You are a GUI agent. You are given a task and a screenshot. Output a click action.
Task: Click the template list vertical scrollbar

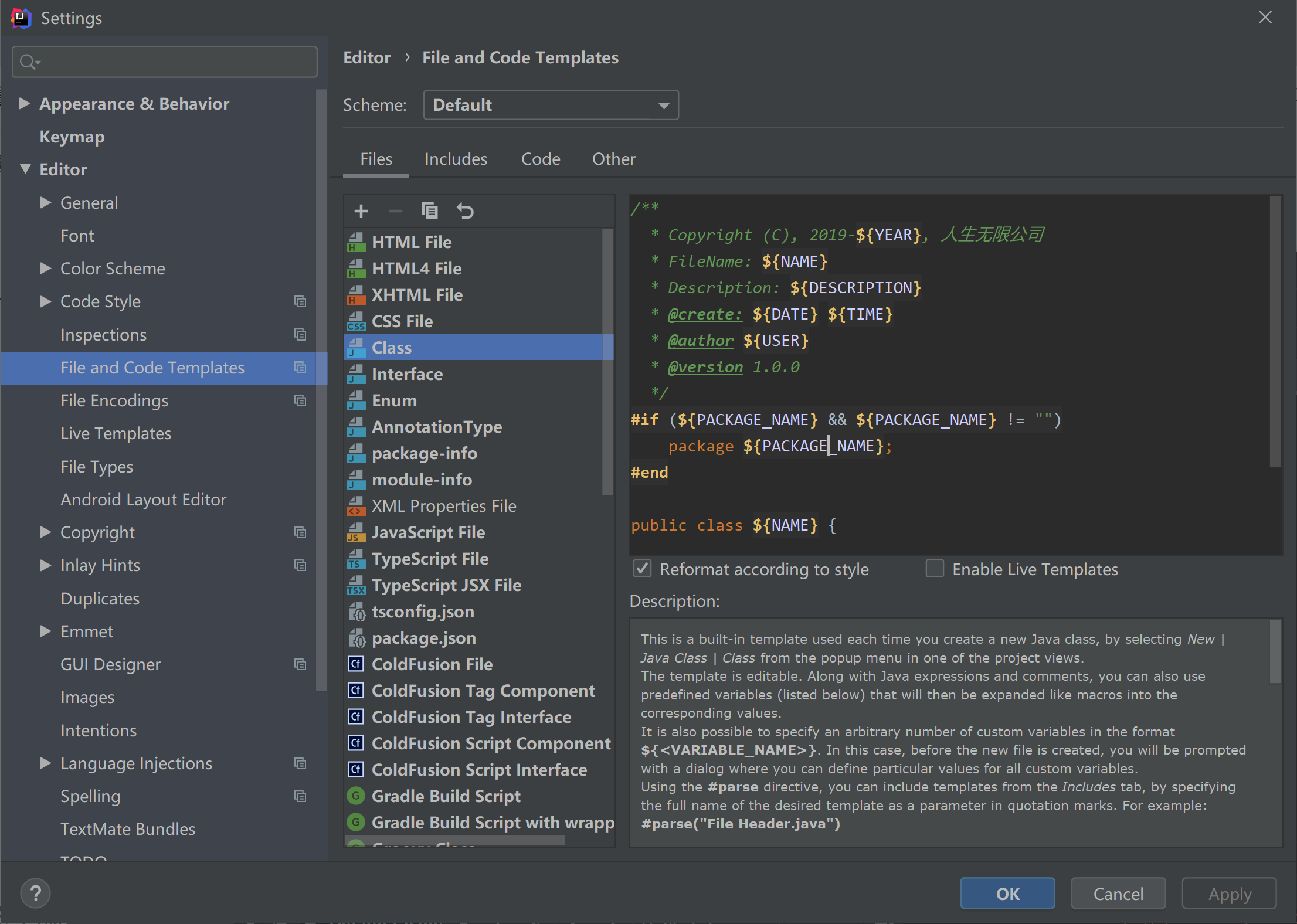(607, 362)
